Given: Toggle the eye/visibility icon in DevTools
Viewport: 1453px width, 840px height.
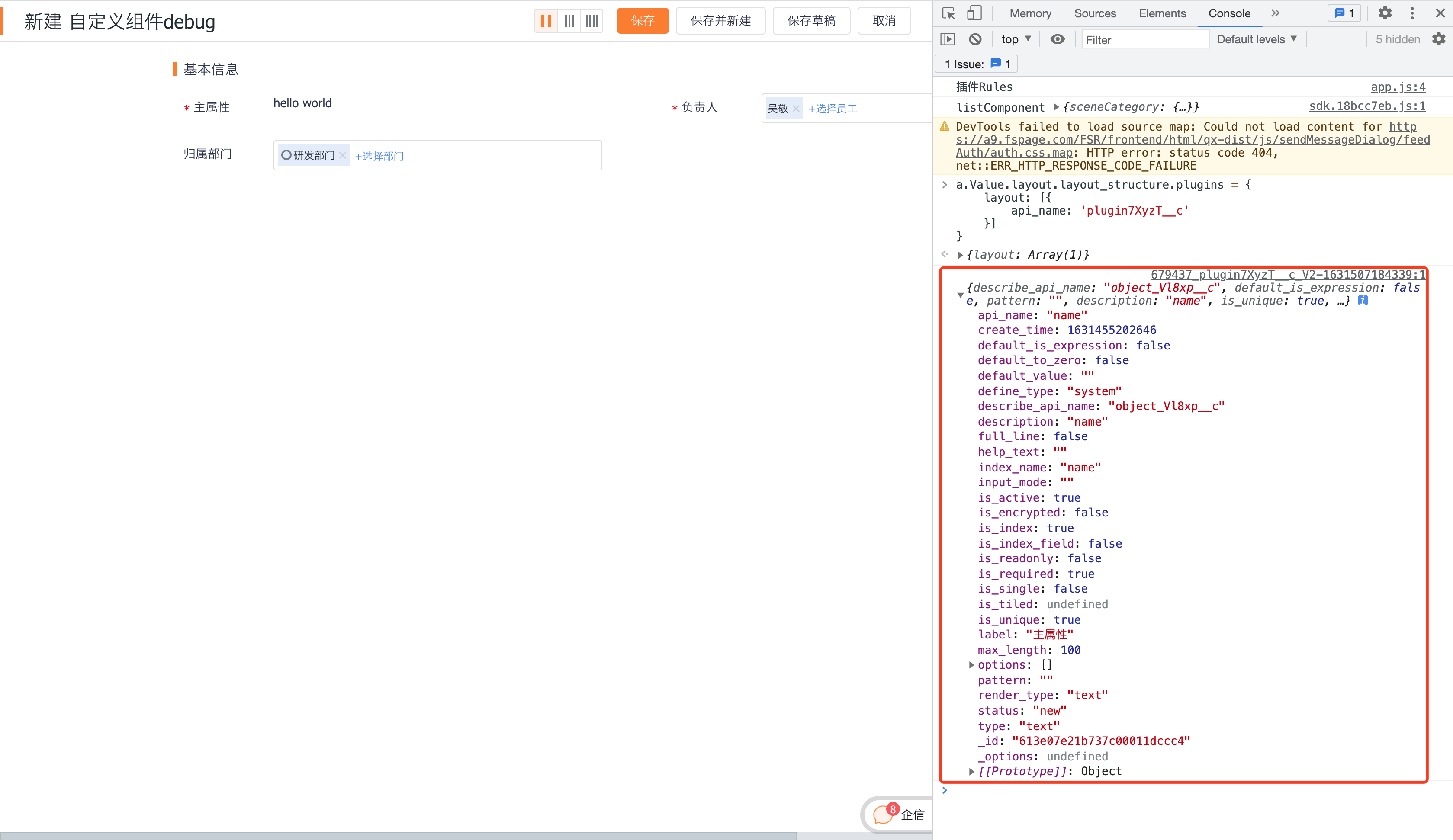Looking at the screenshot, I should pyautogui.click(x=1058, y=39).
